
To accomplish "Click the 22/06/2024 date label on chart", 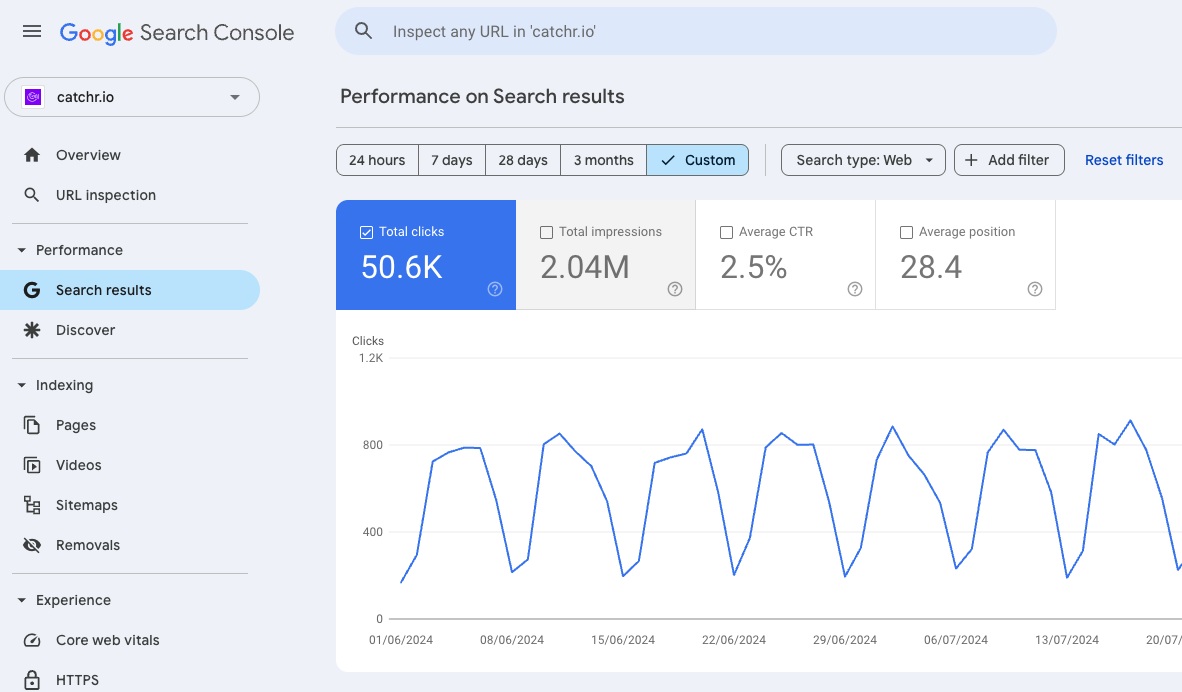I will tap(733, 640).
